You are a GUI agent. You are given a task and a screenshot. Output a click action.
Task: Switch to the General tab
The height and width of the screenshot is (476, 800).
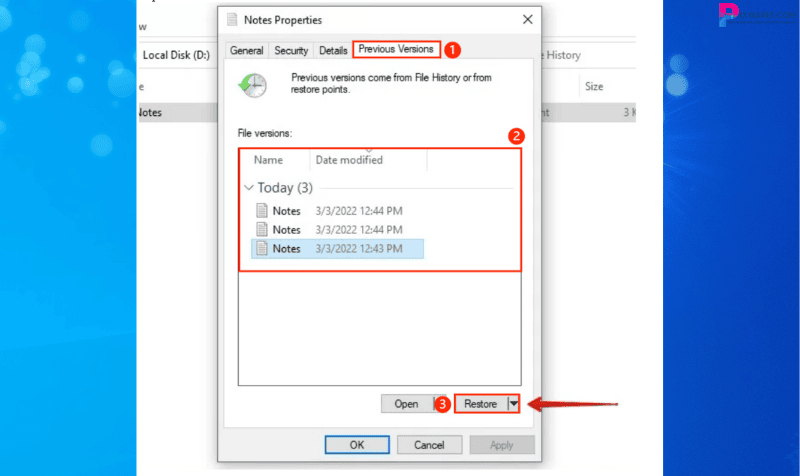[247, 50]
